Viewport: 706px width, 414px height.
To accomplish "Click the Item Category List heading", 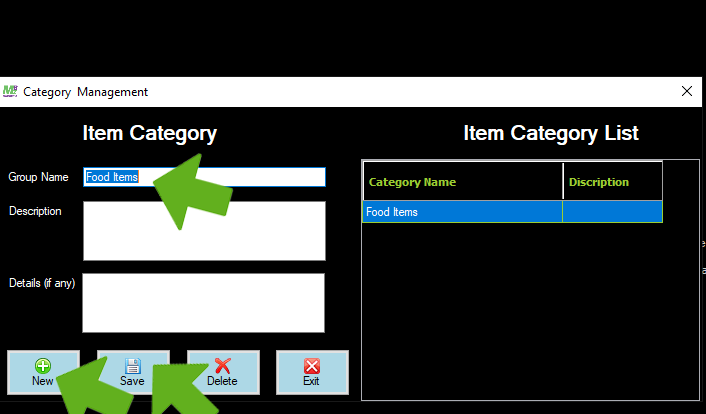I will 550,133.
